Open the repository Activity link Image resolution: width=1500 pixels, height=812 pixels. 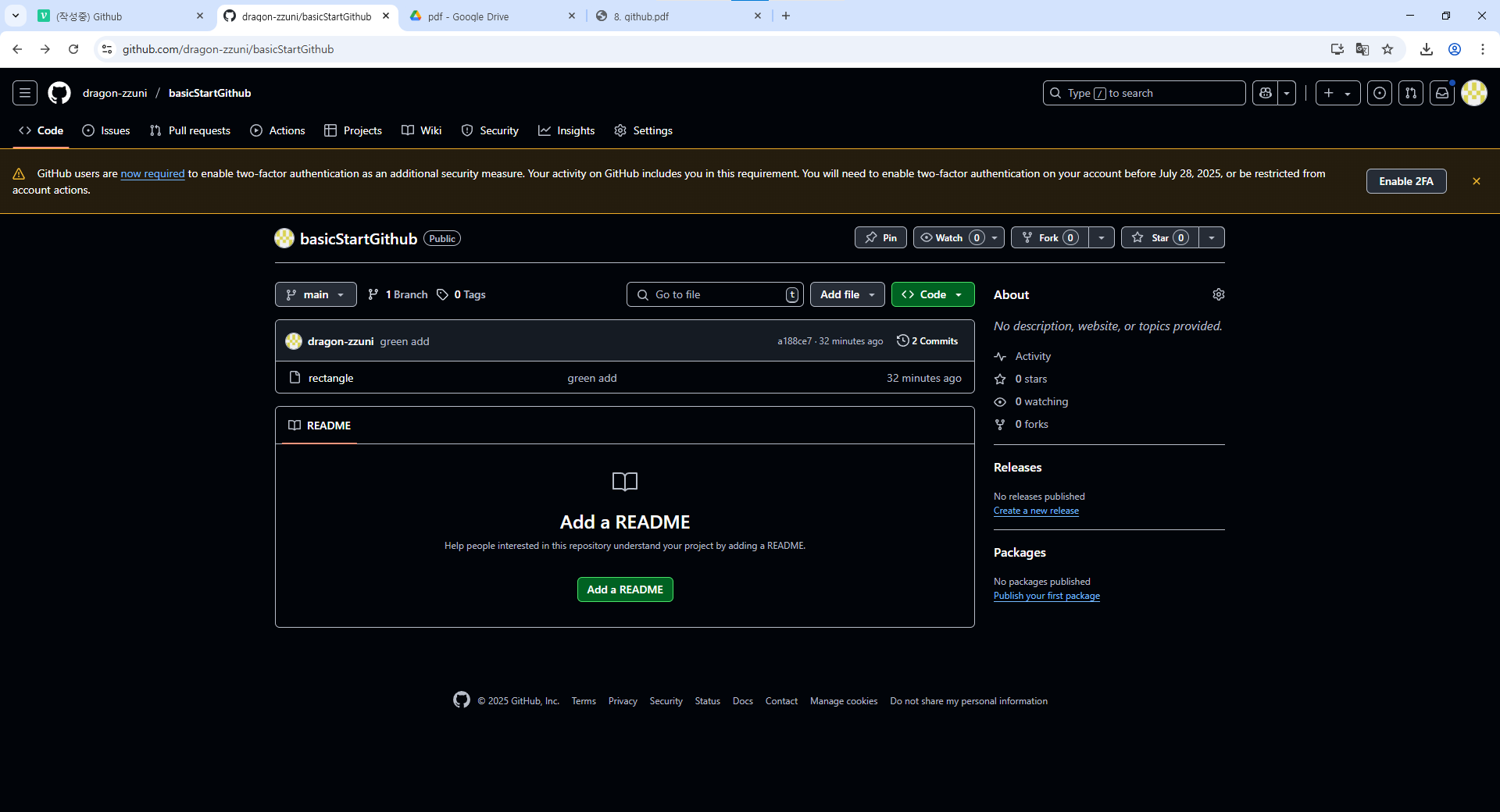(1033, 356)
